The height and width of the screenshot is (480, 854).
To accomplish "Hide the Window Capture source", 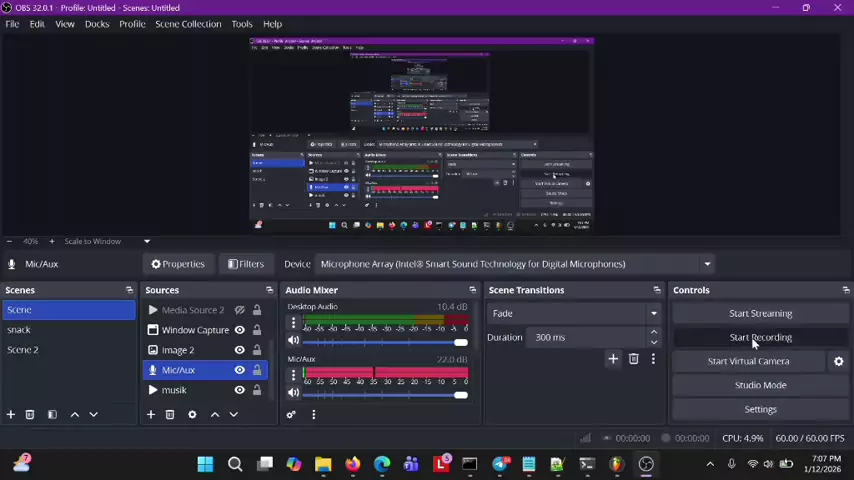I will click(x=239, y=330).
